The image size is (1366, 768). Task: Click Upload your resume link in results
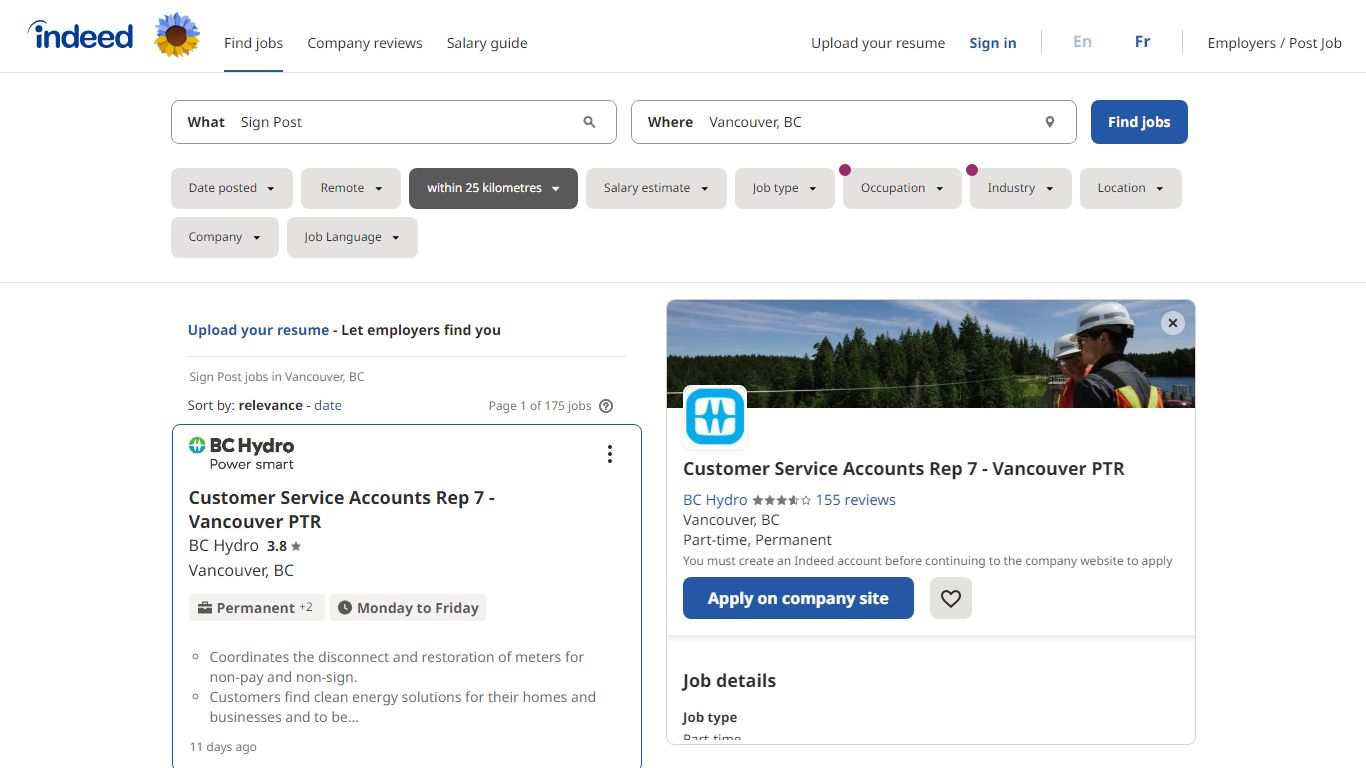point(258,330)
